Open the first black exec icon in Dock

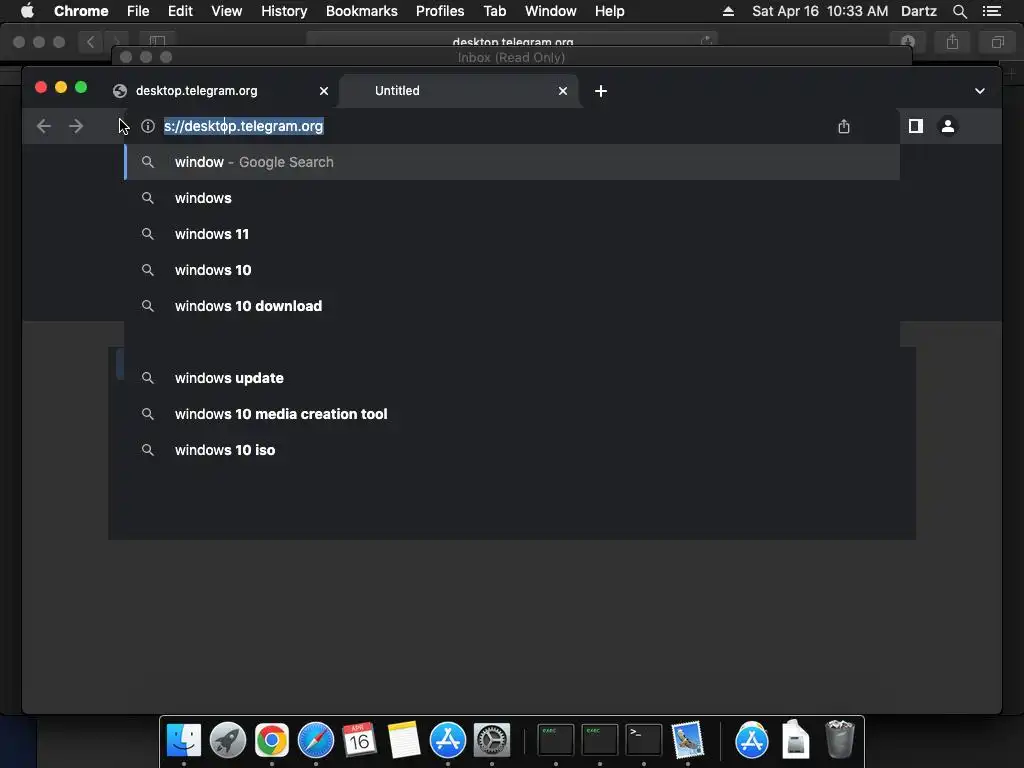point(556,740)
